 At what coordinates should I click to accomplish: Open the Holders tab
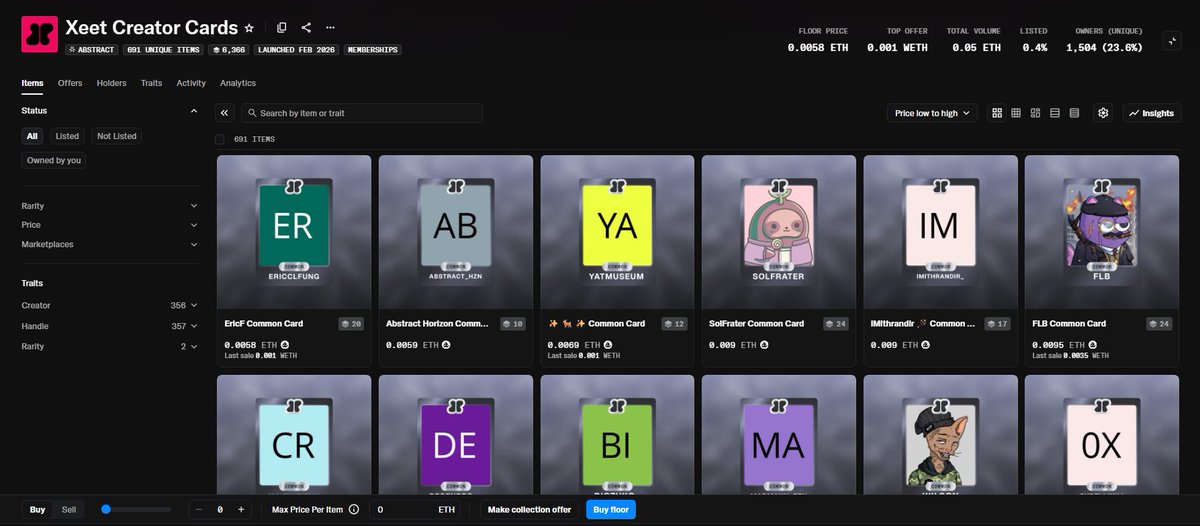click(111, 83)
